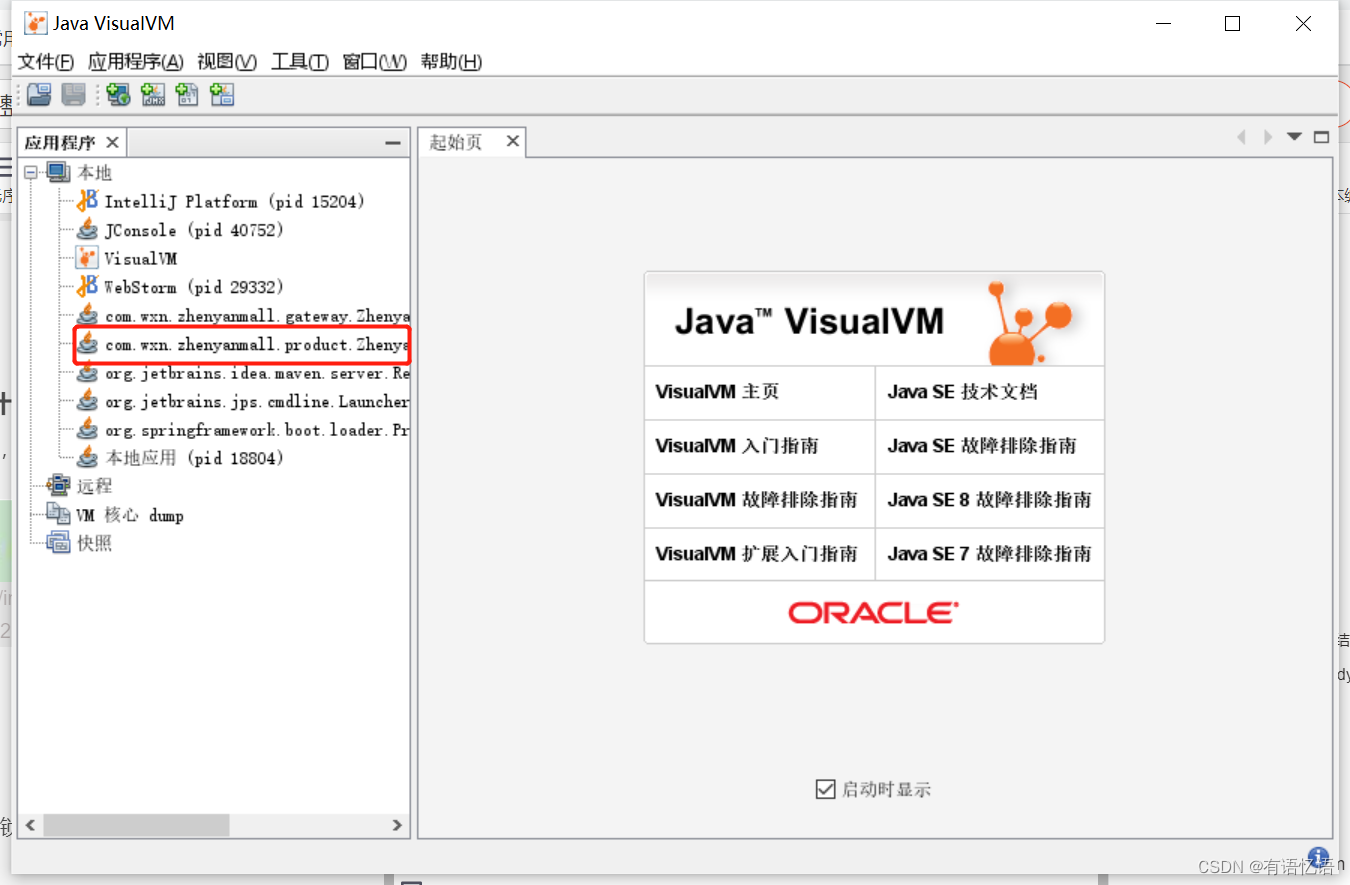Open the VisualVM 扩展入门指南 link
Viewport: 1350px width, 885px height.
756,553
